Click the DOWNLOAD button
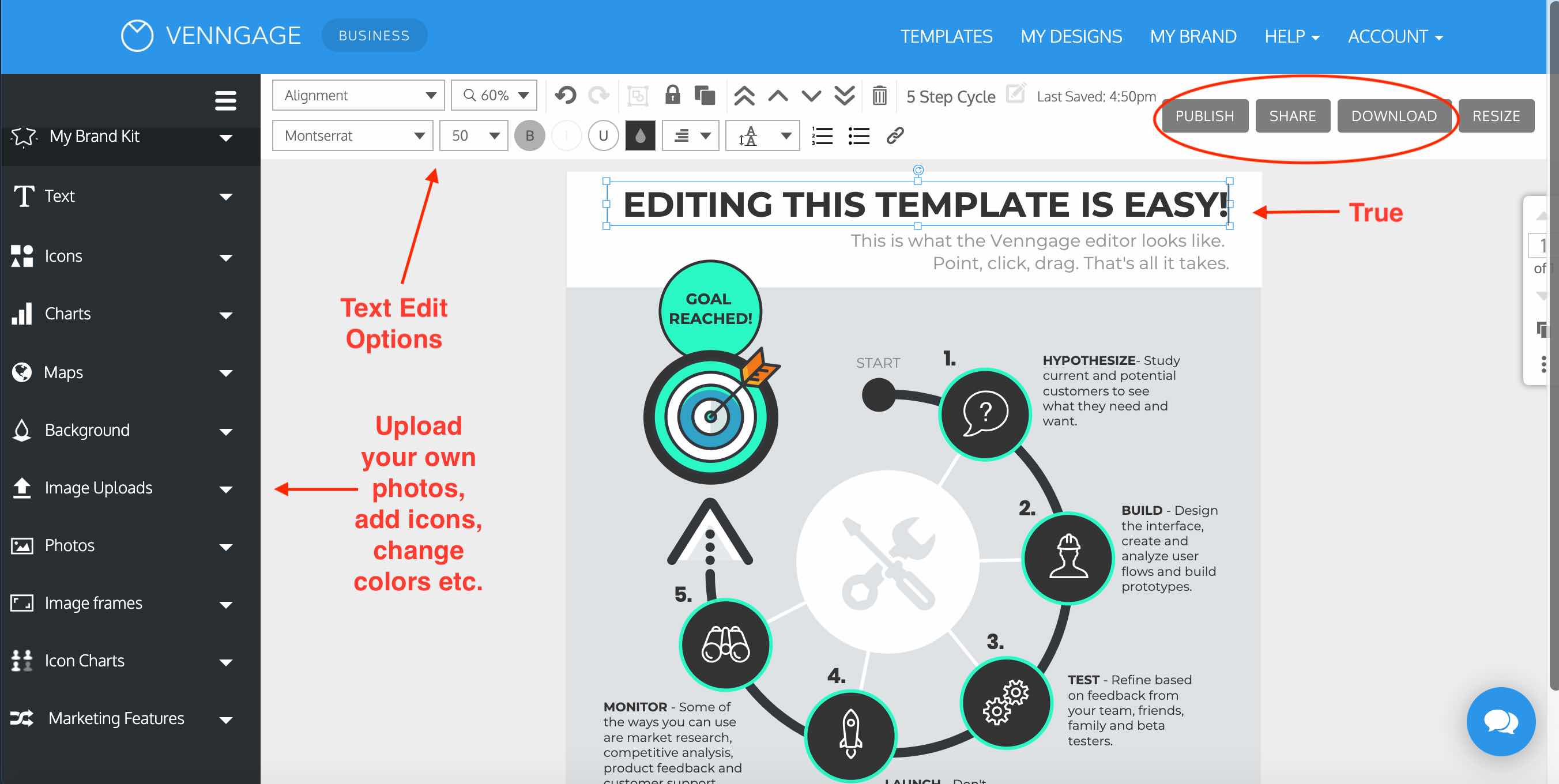This screenshot has height=784, width=1559. 1394,116
